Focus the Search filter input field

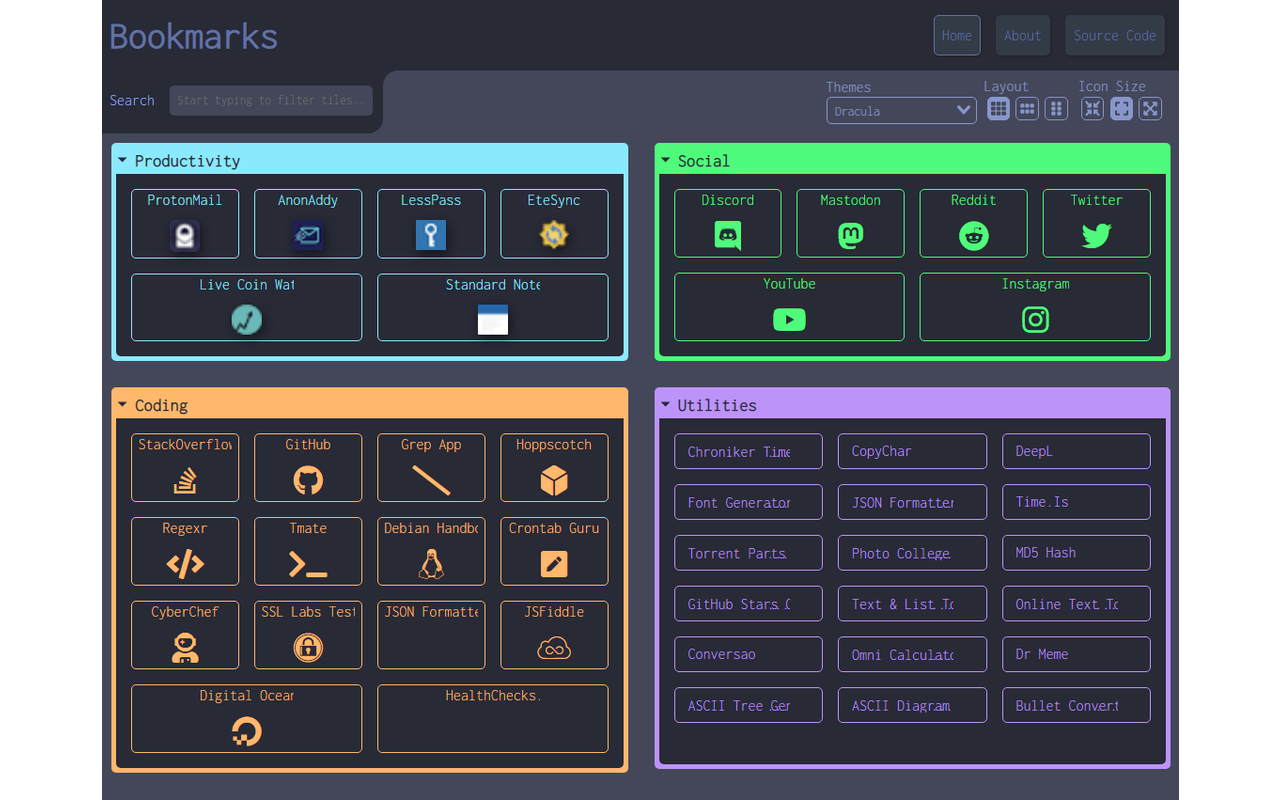pyautogui.click(x=271, y=100)
